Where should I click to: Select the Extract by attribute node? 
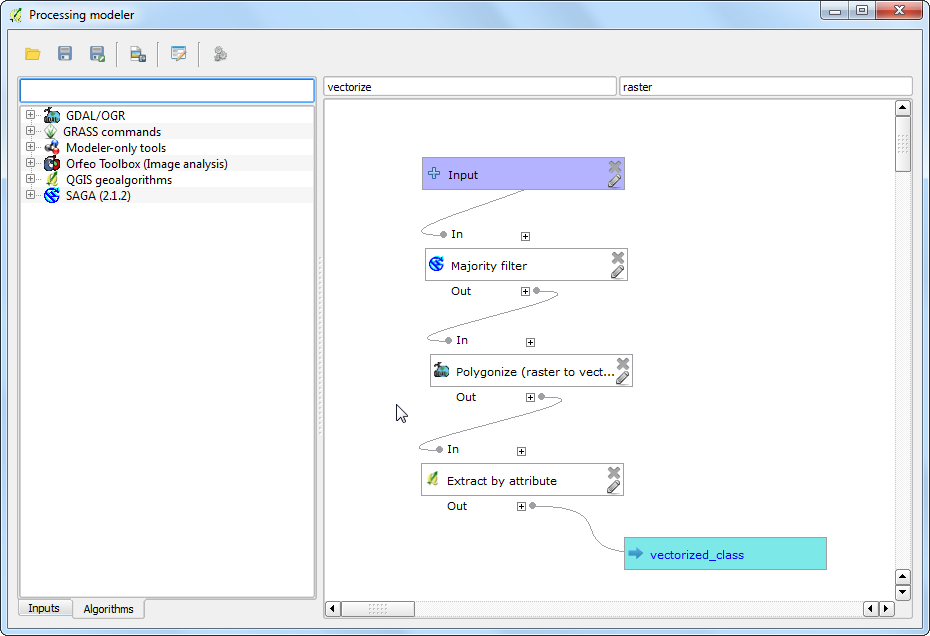(x=523, y=480)
